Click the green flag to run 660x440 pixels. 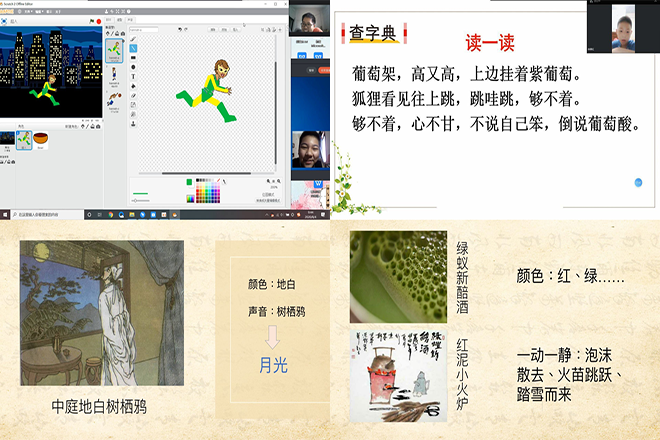91,20
